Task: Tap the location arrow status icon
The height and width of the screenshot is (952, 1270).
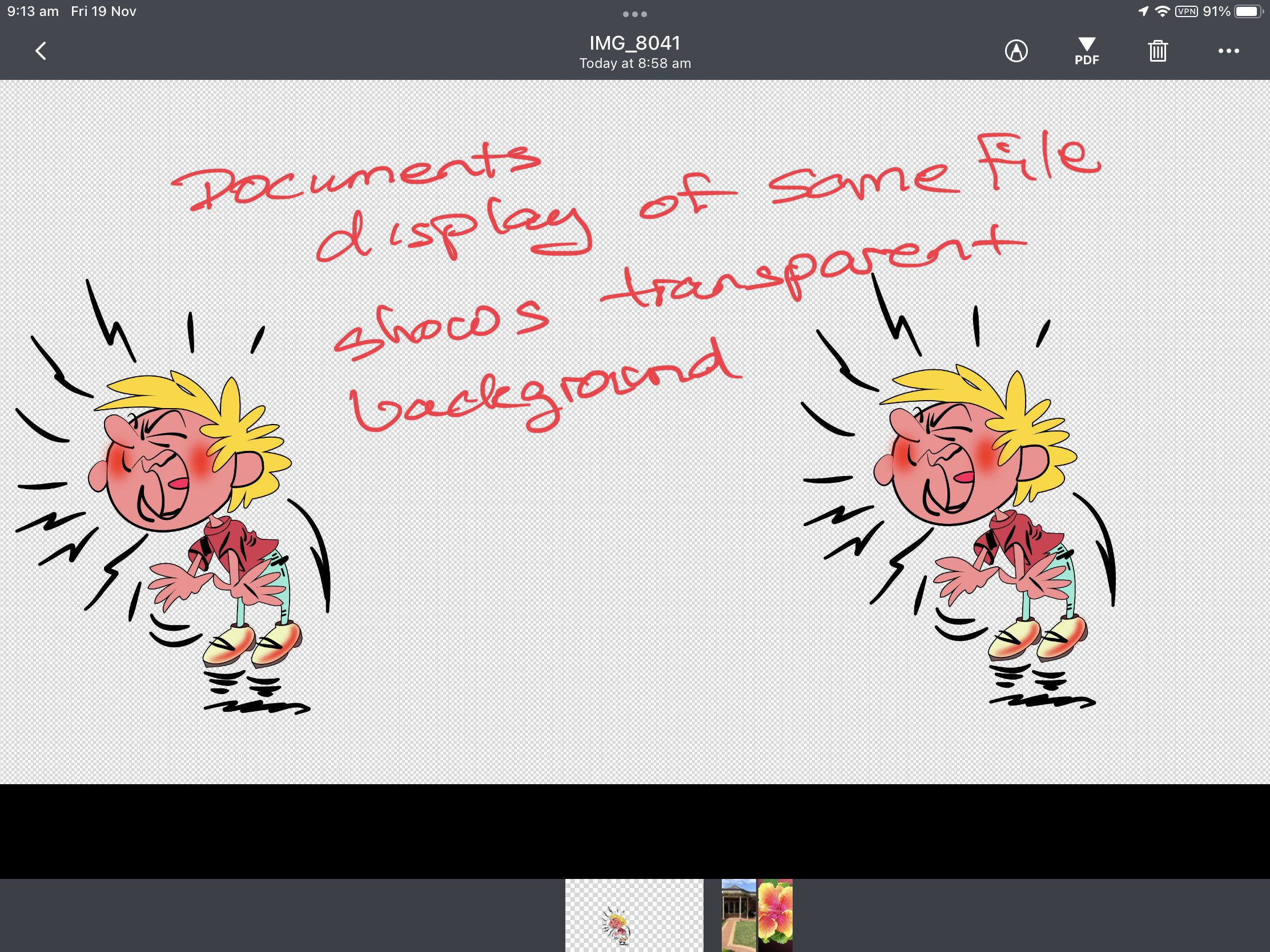Action: point(1143,11)
